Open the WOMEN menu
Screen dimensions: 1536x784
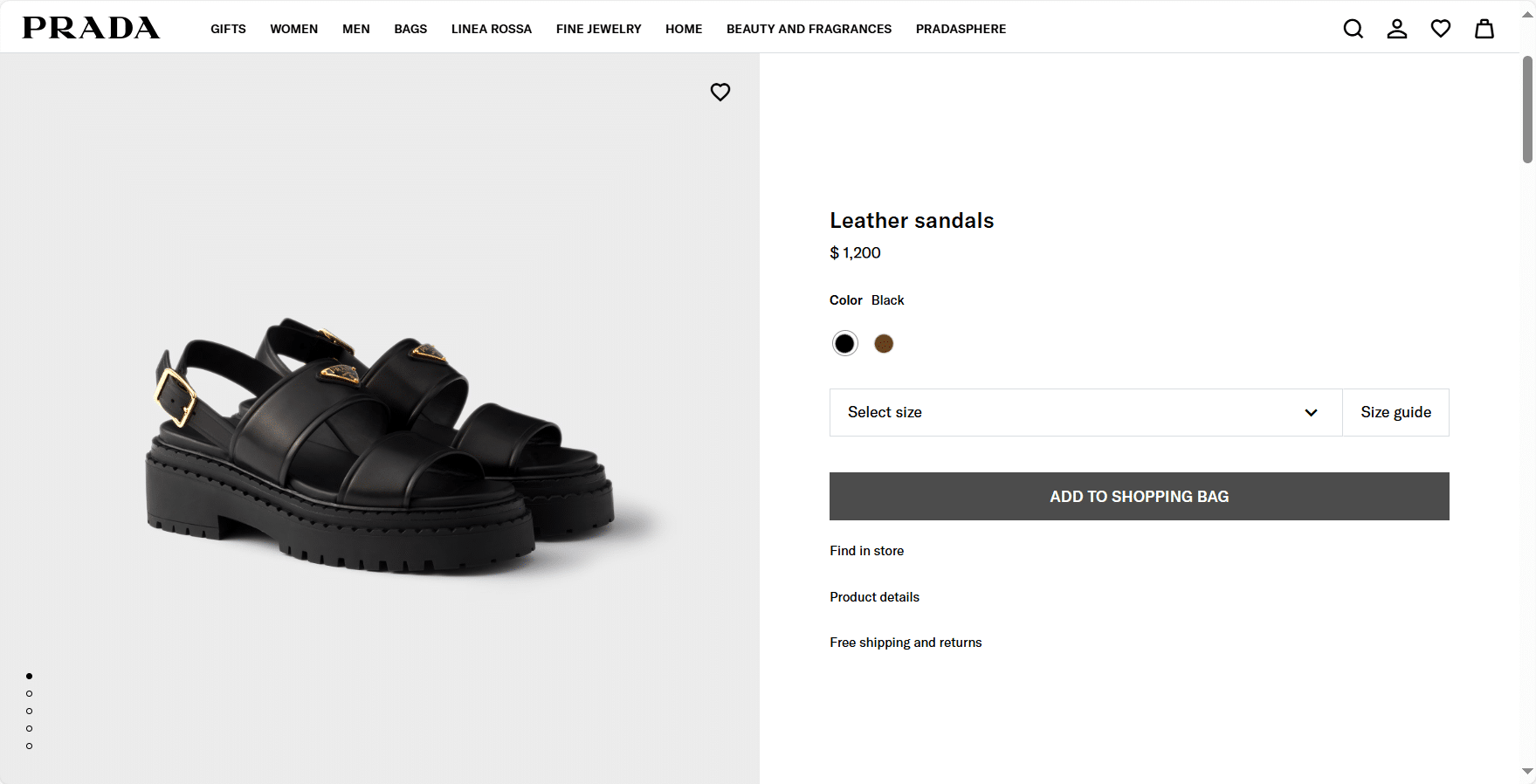click(293, 29)
